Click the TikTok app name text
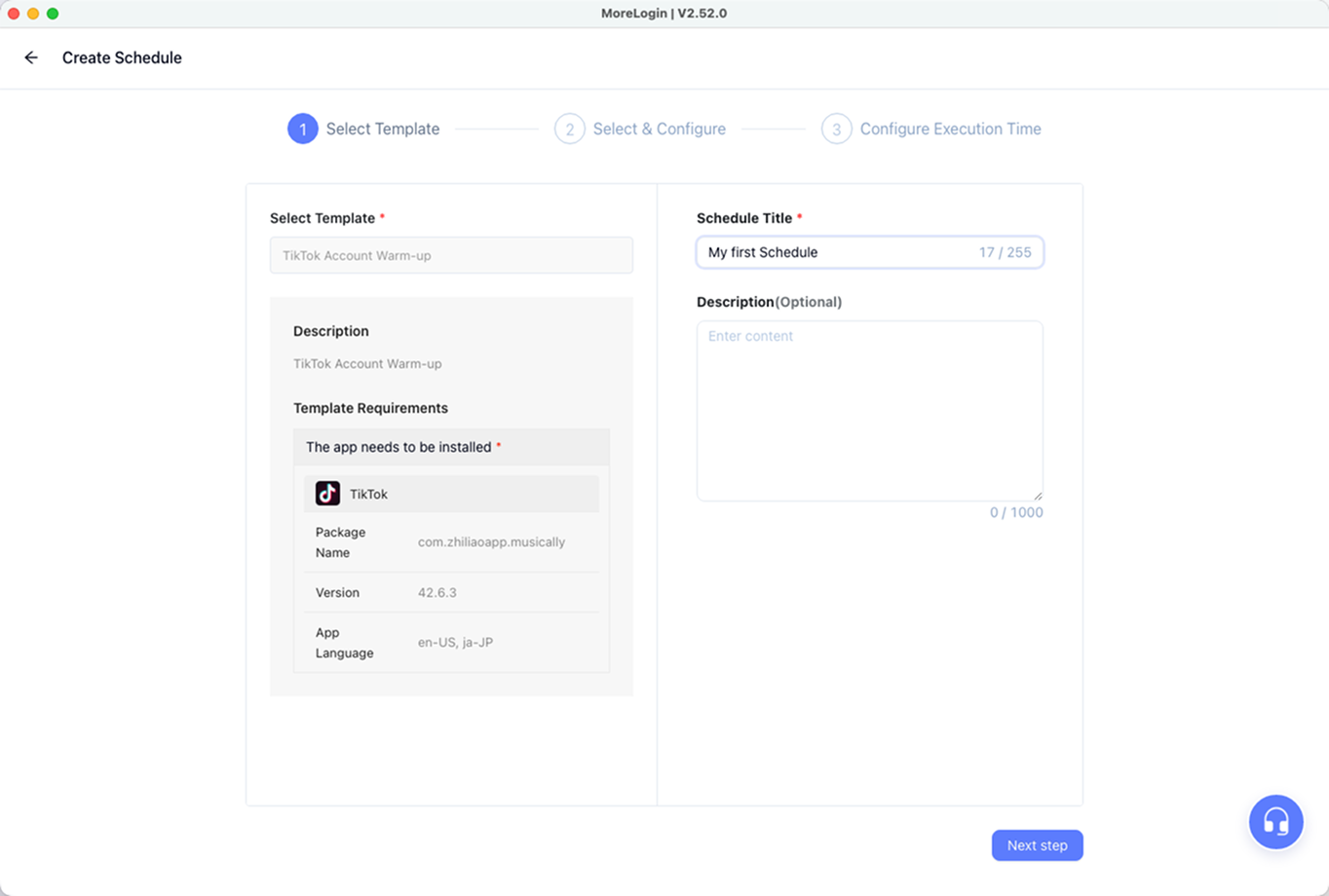Image resolution: width=1329 pixels, height=896 pixels. (368, 494)
